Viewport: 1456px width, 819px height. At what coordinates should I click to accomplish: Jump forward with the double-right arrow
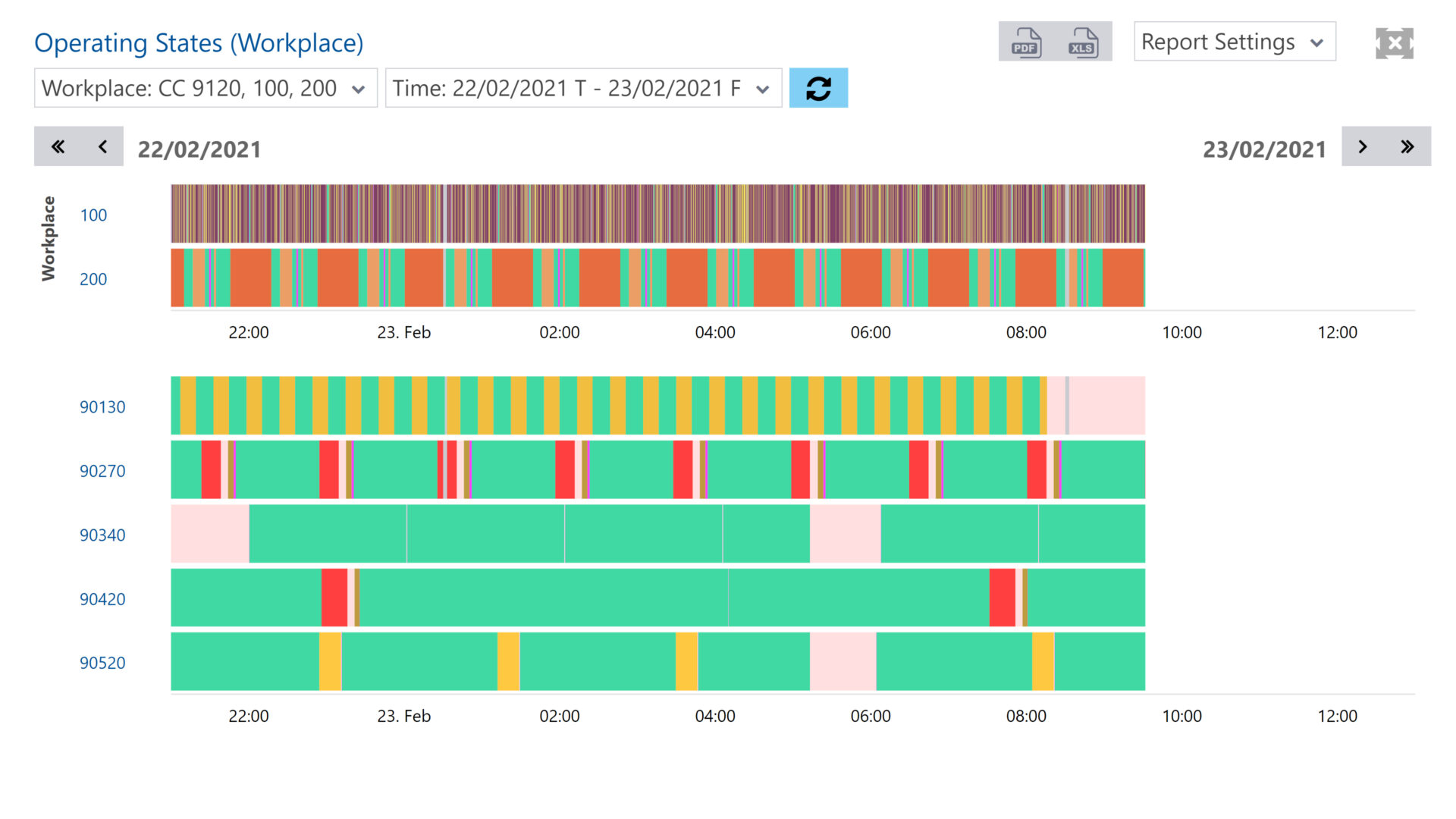click(1407, 146)
